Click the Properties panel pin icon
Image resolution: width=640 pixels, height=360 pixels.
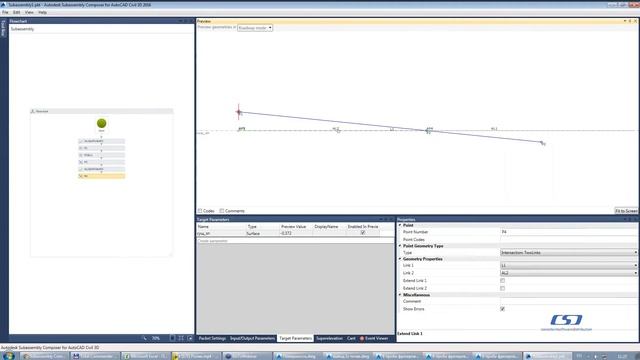(630, 219)
